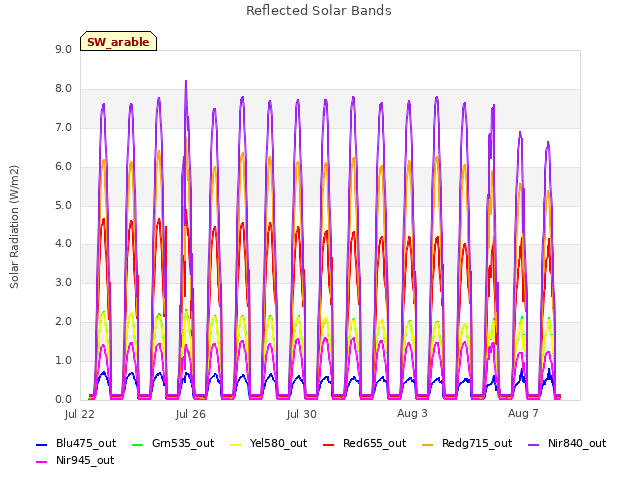Click the red Red655_out legend color marker

(x=329, y=444)
